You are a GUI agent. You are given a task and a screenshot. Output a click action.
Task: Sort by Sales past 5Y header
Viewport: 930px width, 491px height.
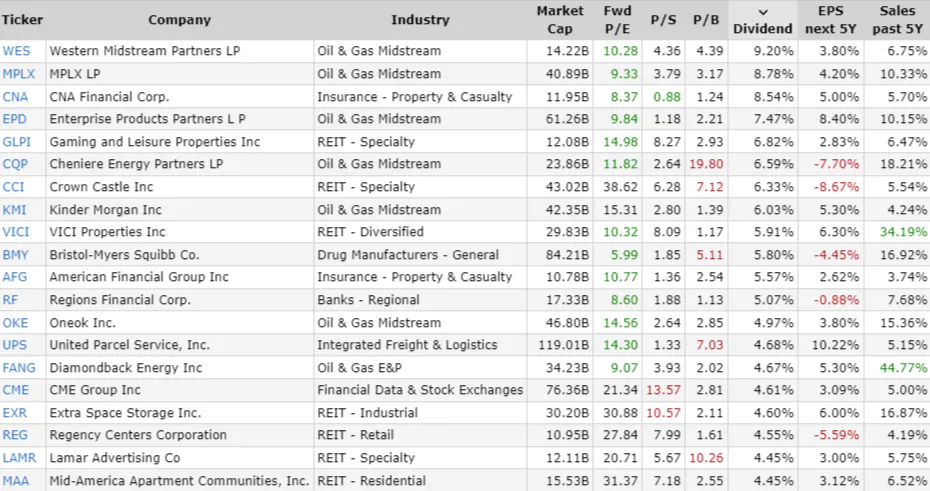pyautogui.click(x=897, y=20)
